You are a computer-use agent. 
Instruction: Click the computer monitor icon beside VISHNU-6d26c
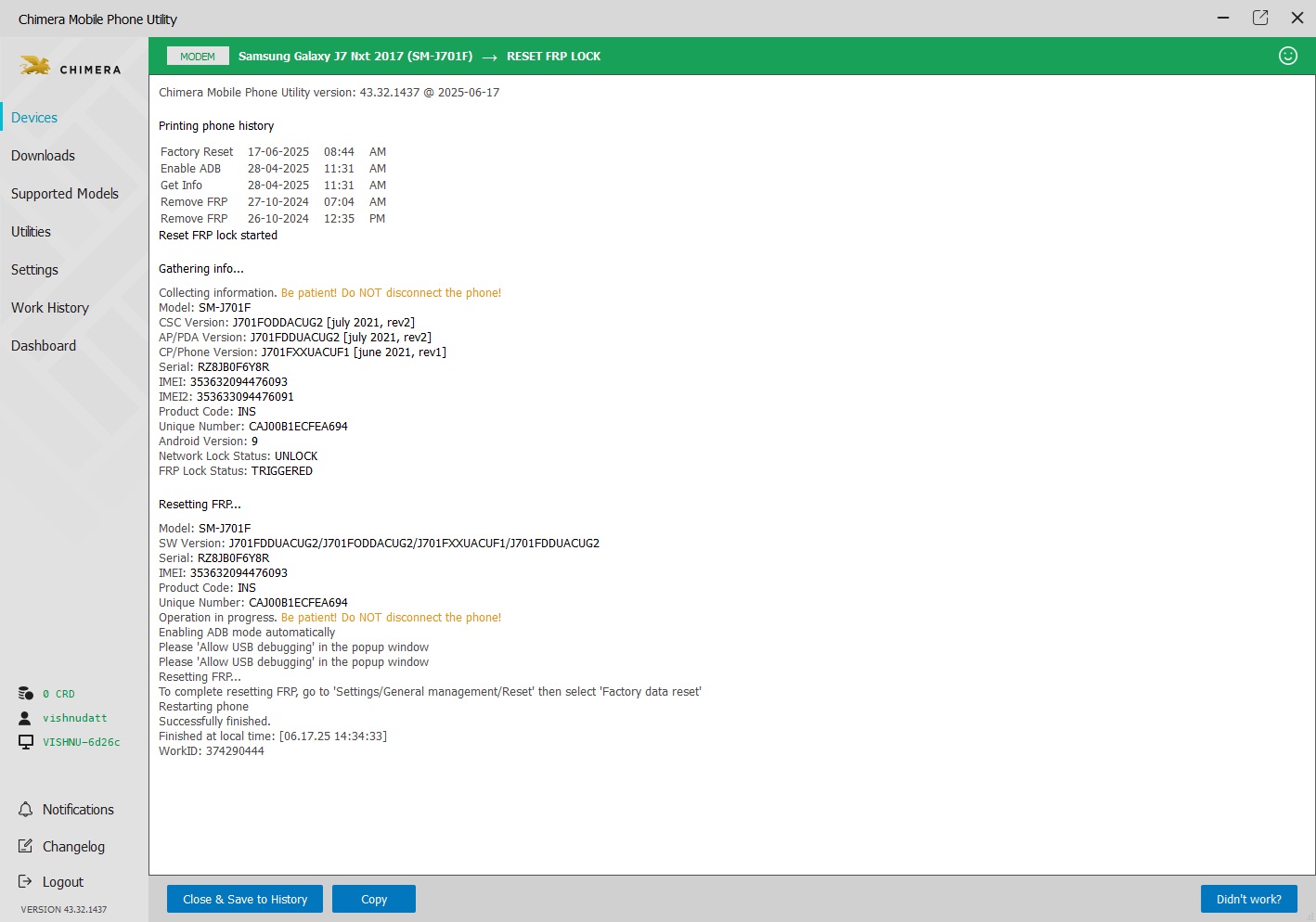click(x=26, y=742)
